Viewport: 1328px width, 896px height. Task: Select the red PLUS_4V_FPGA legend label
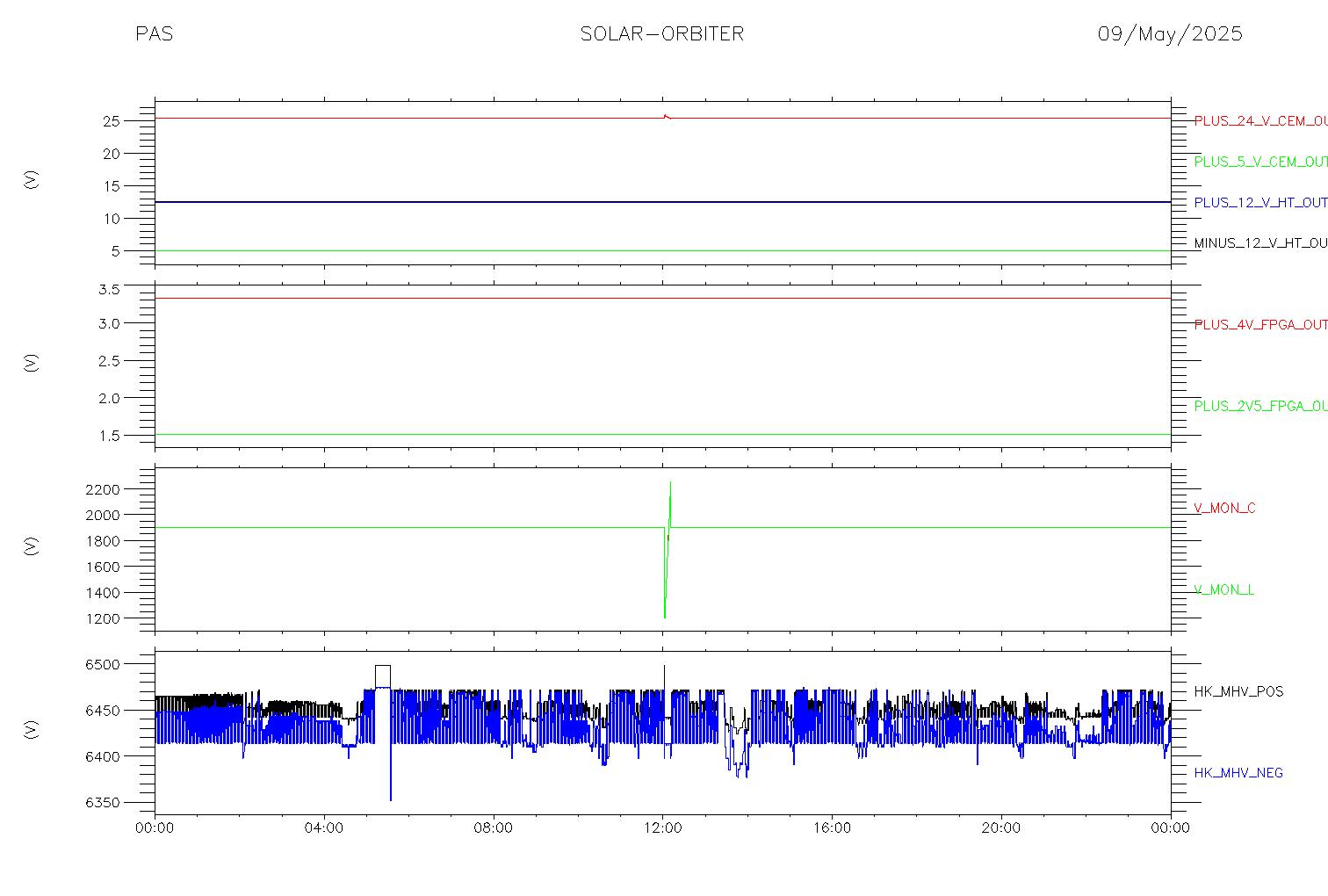(x=1260, y=324)
